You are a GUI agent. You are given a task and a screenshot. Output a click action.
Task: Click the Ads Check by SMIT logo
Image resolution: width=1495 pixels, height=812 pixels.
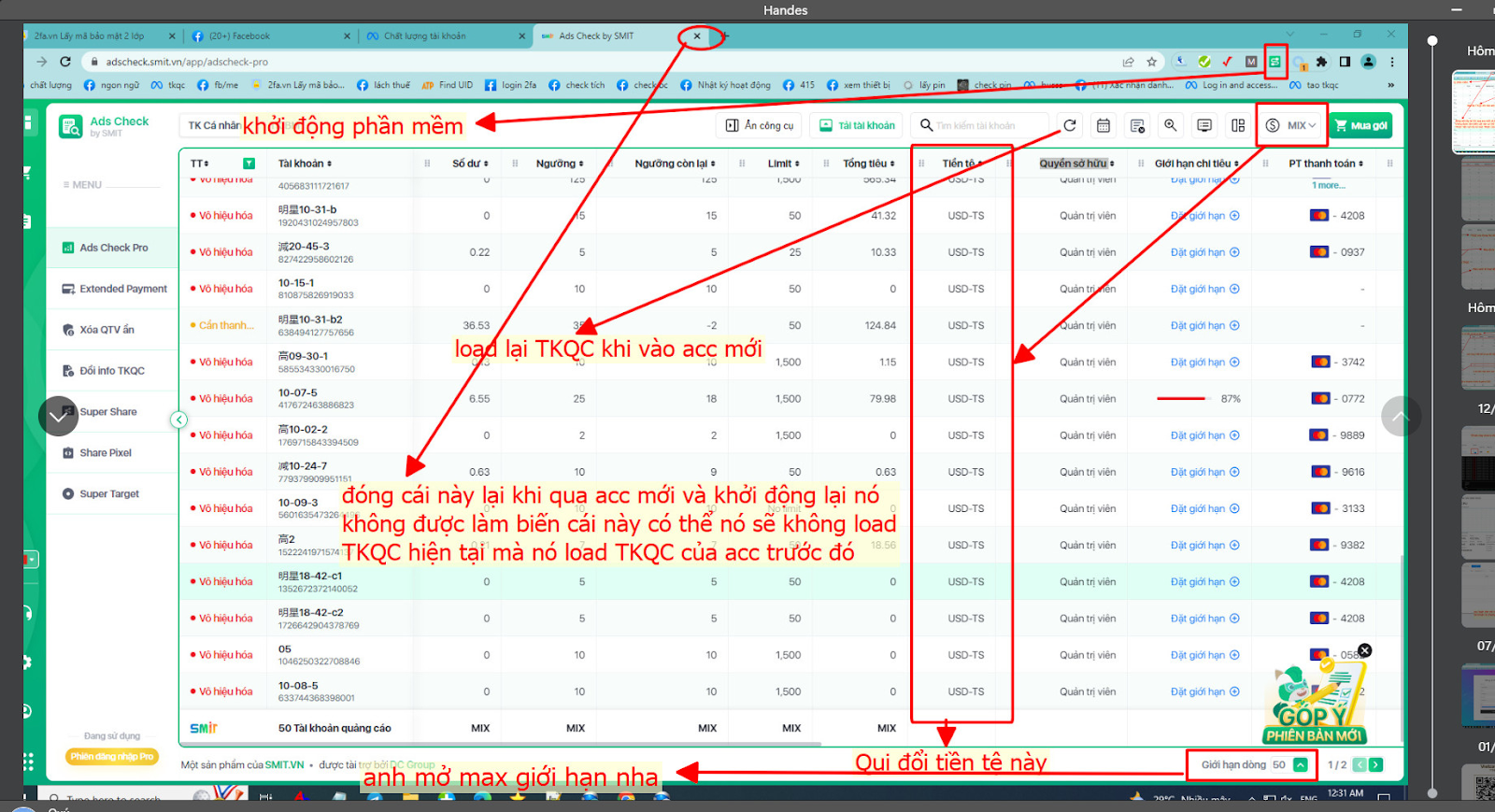point(105,126)
